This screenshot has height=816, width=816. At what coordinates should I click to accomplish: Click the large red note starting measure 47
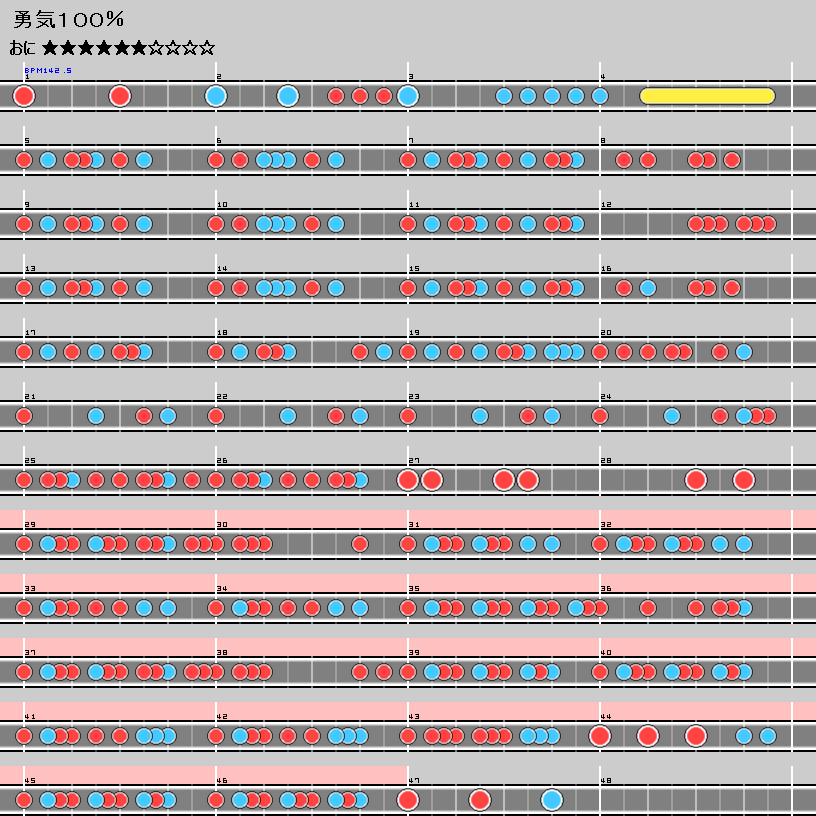pyautogui.click(x=407, y=800)
